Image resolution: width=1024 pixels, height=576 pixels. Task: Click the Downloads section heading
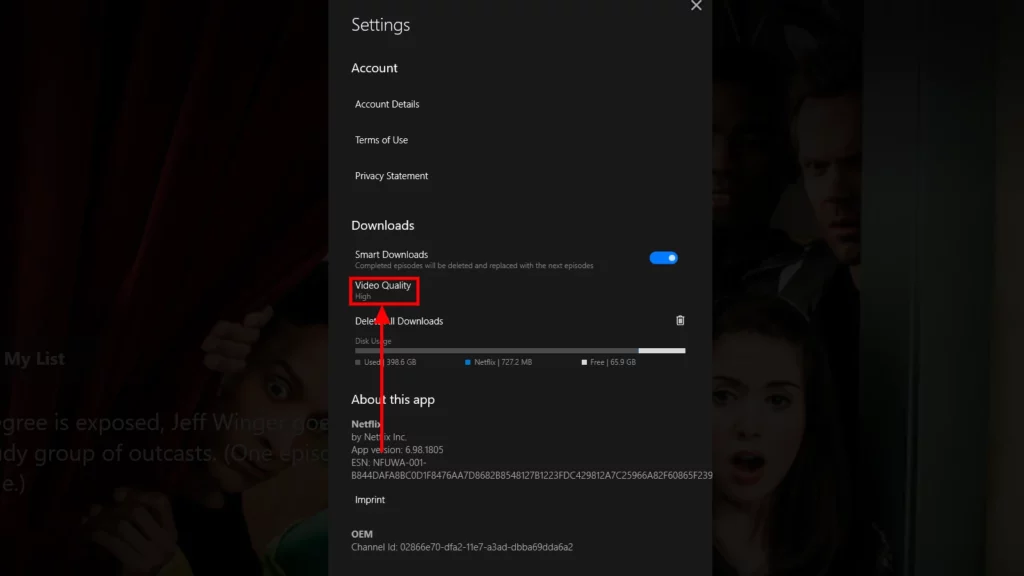[x=383, y=225]
